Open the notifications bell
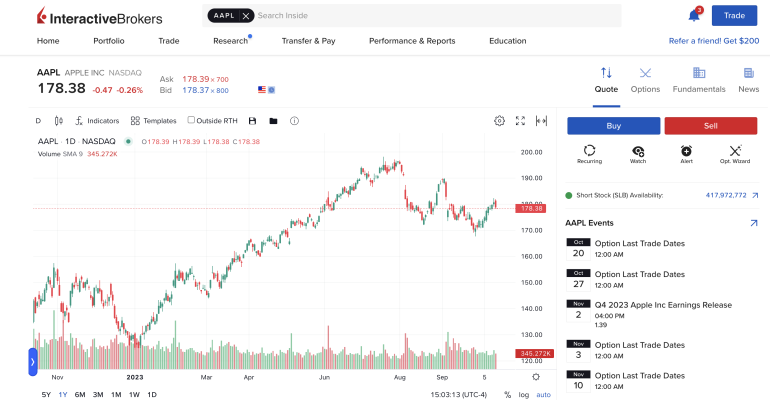 click(x=693, y=16)
